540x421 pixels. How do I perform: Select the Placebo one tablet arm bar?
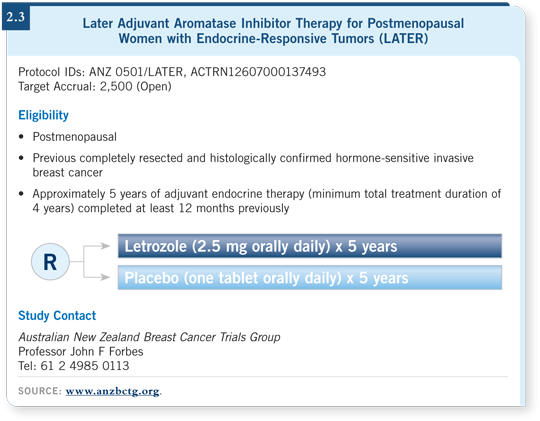point(310,277)
